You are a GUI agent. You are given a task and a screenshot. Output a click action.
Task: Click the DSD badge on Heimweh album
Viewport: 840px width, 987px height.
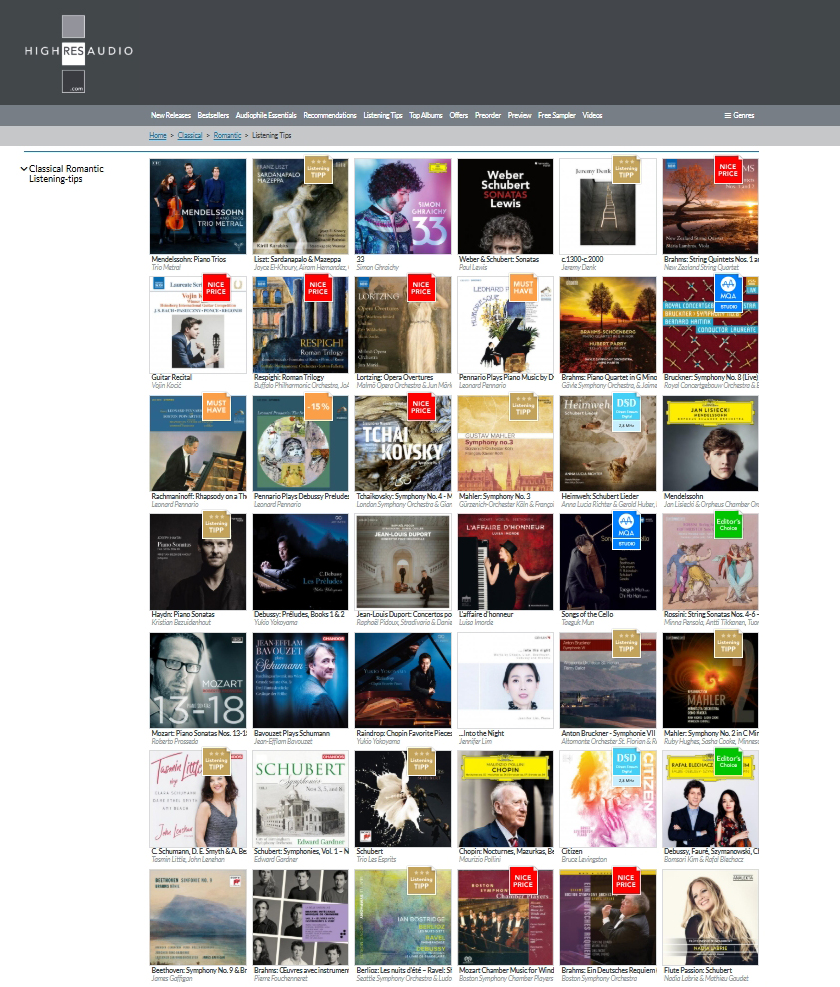click(x=625, y=414)
